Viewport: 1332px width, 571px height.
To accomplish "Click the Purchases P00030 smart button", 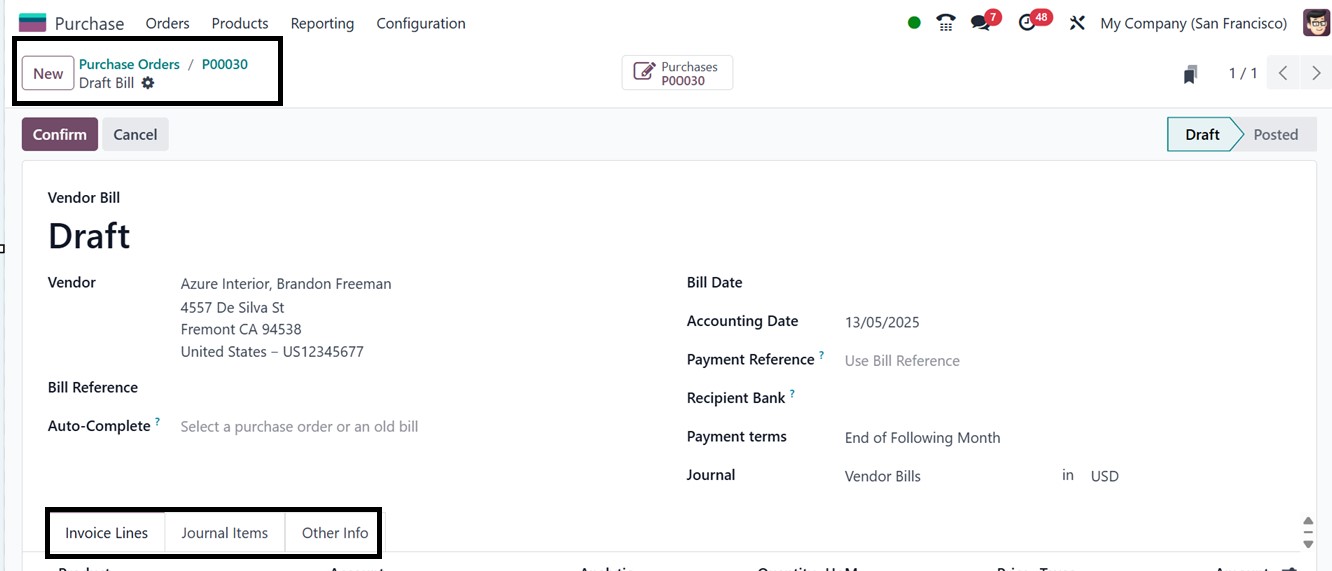I will 677,73.
